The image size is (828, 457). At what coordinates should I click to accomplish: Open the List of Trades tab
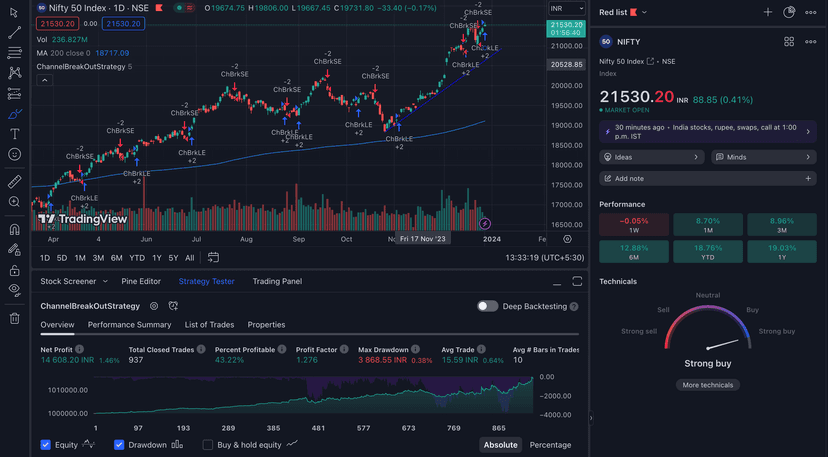coord(209,325)
